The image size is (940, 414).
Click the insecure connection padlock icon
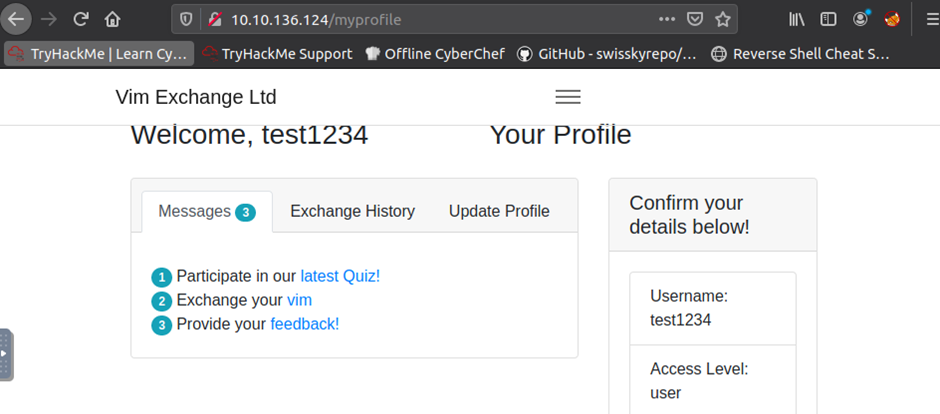click(215, 20)
